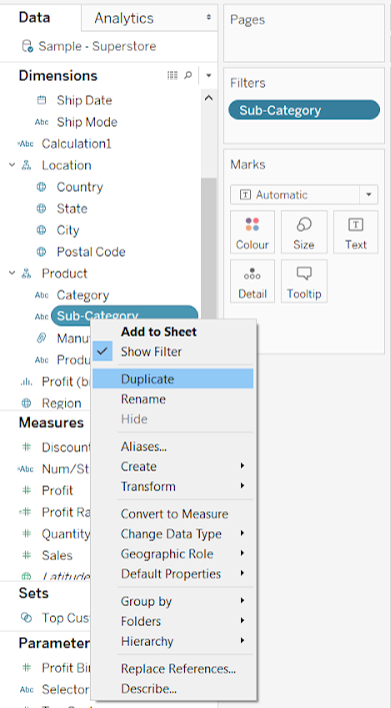The width and height of the screenshot is (391, 708).
Task: Click the Text button on Marks card
Action: click(x=356, y=232)
